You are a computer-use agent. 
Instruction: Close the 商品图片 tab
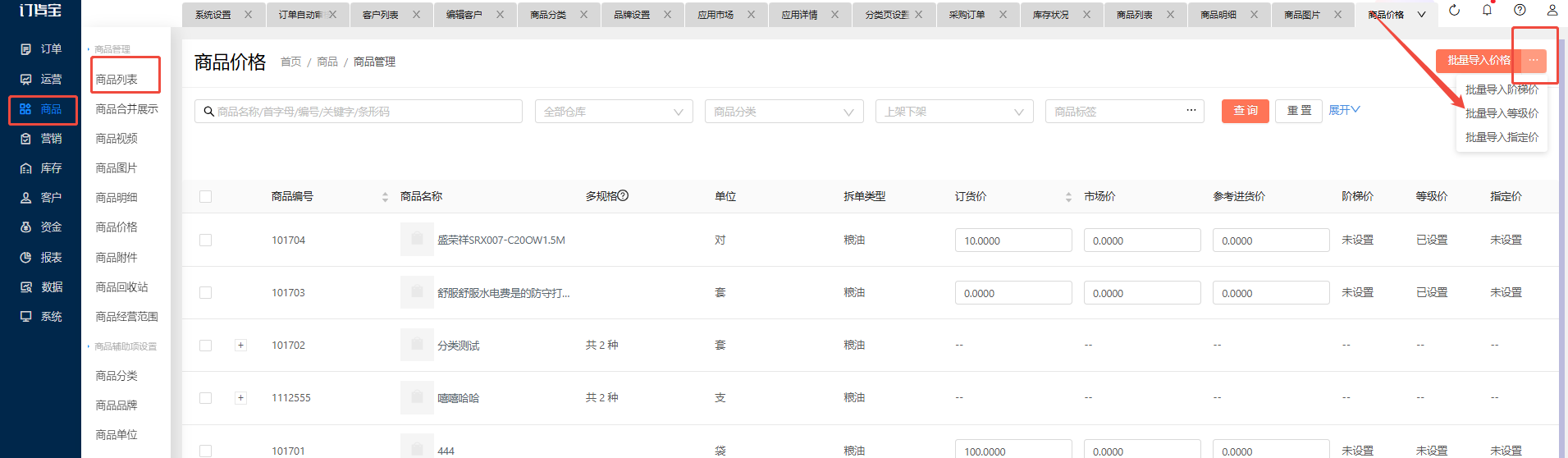pos(1337,15)
